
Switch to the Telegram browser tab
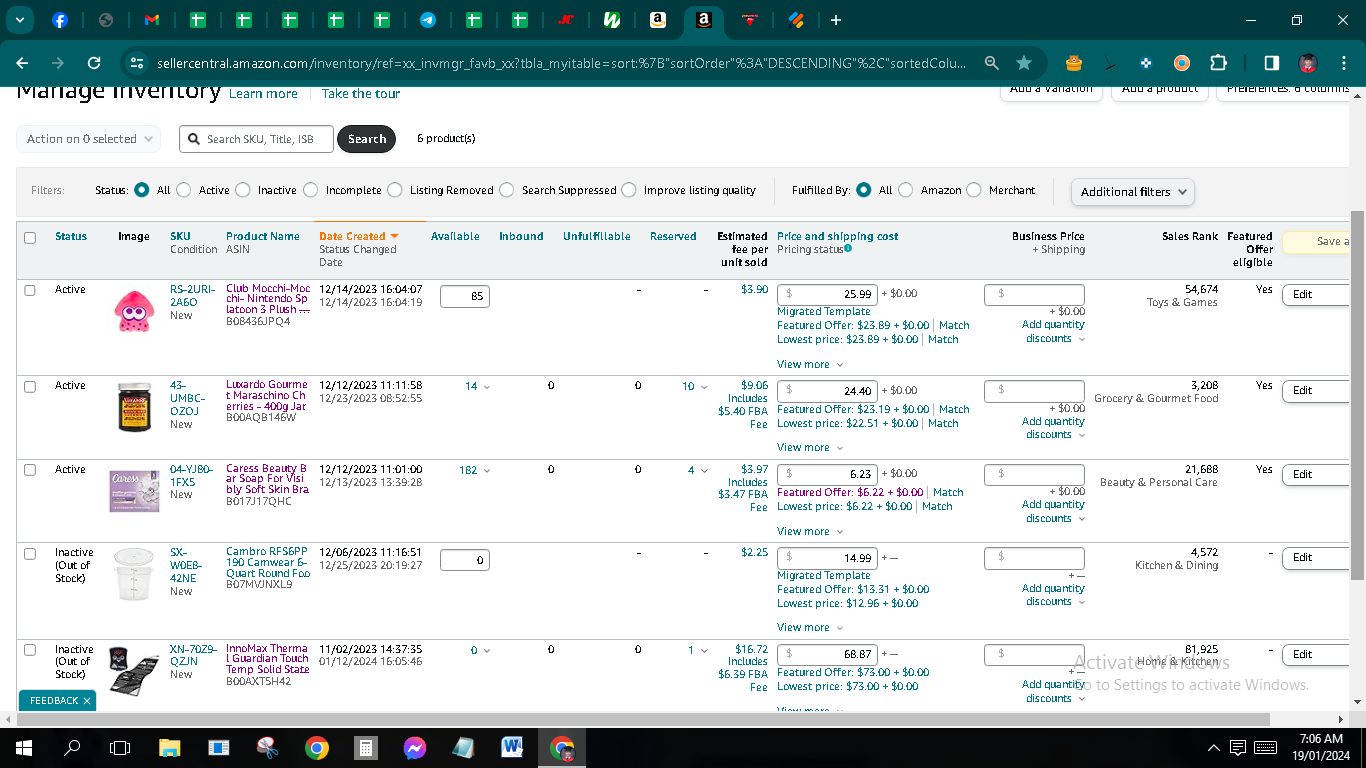pyautogui.click(x=427, y=20)
